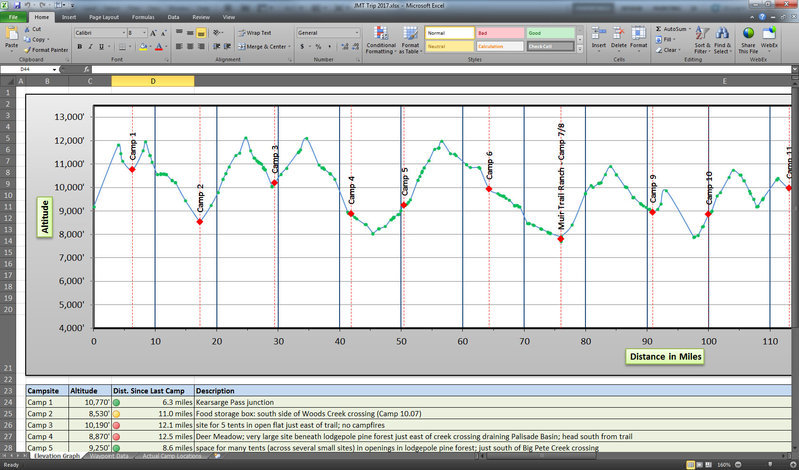The image size is (799, 470).
Task: Click the Copy button
Action: click(x=36, y=39)
